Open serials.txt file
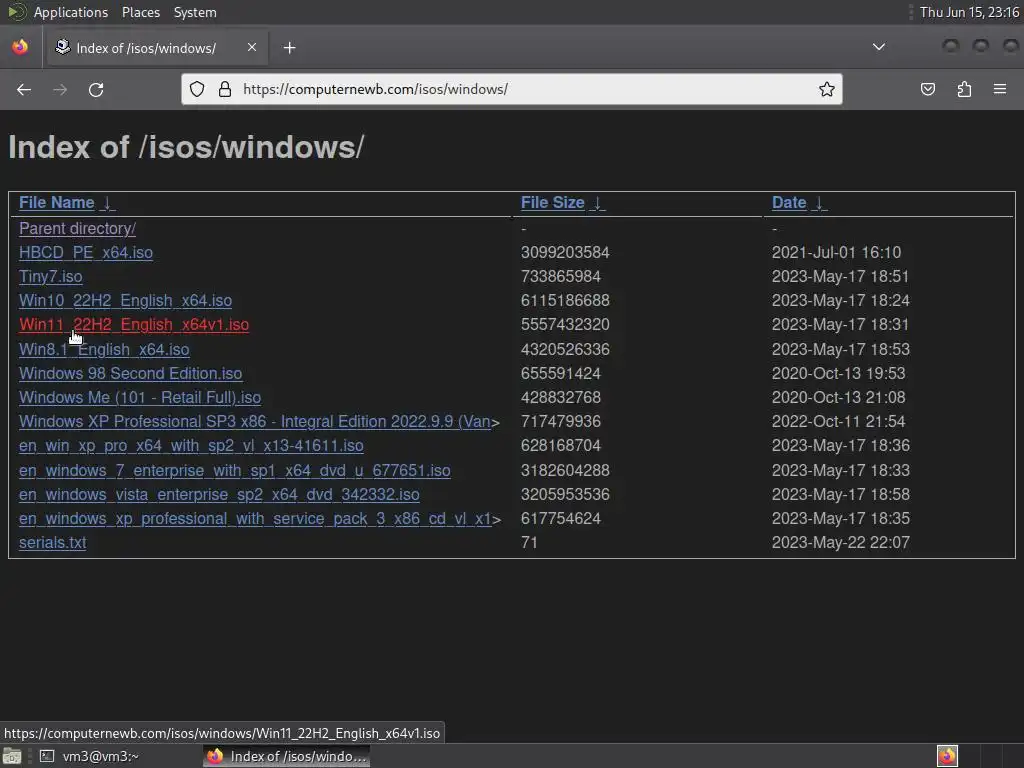Image resolution: width=1024 pixels, height=768 pixels. click(52, 543)
